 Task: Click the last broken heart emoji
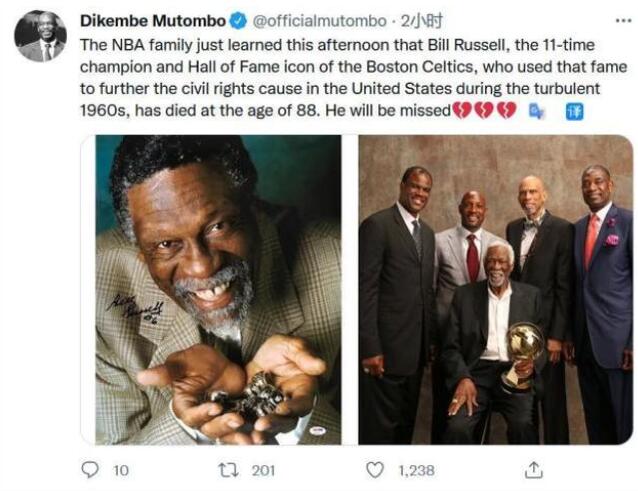click(507, 111)
